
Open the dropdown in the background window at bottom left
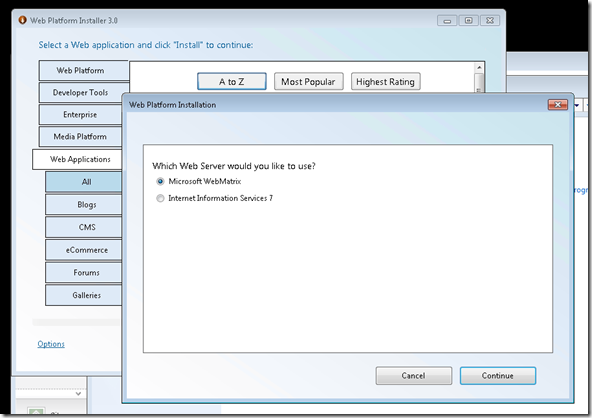pyautogui.click(x=78, y=393)
